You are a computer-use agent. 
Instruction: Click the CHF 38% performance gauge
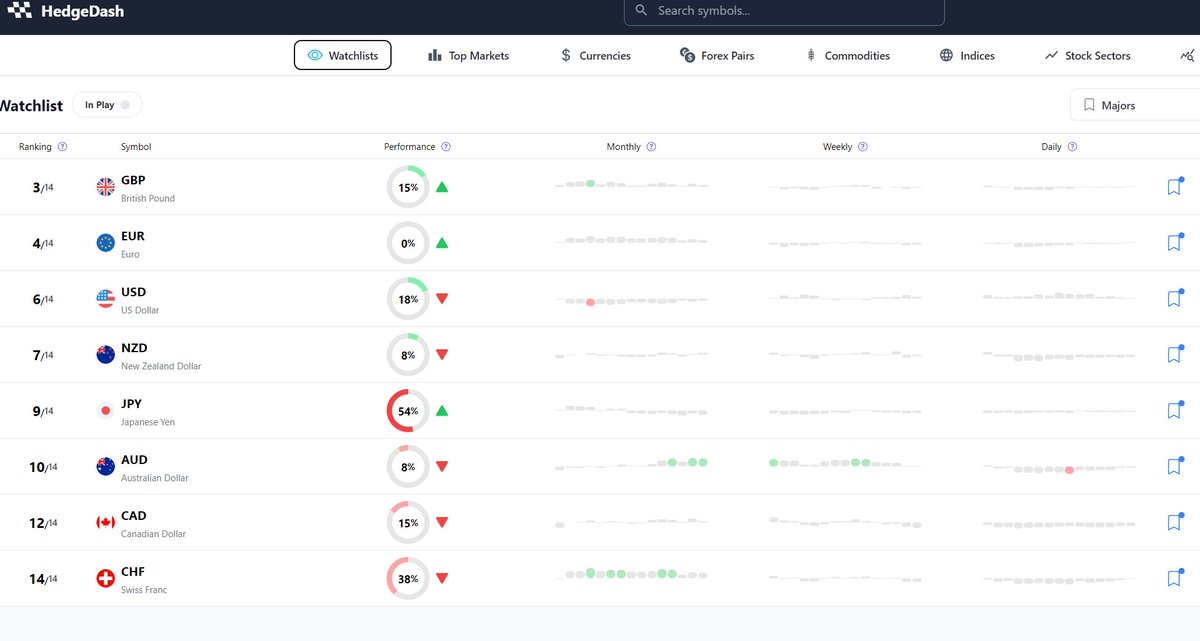point(408,579)
